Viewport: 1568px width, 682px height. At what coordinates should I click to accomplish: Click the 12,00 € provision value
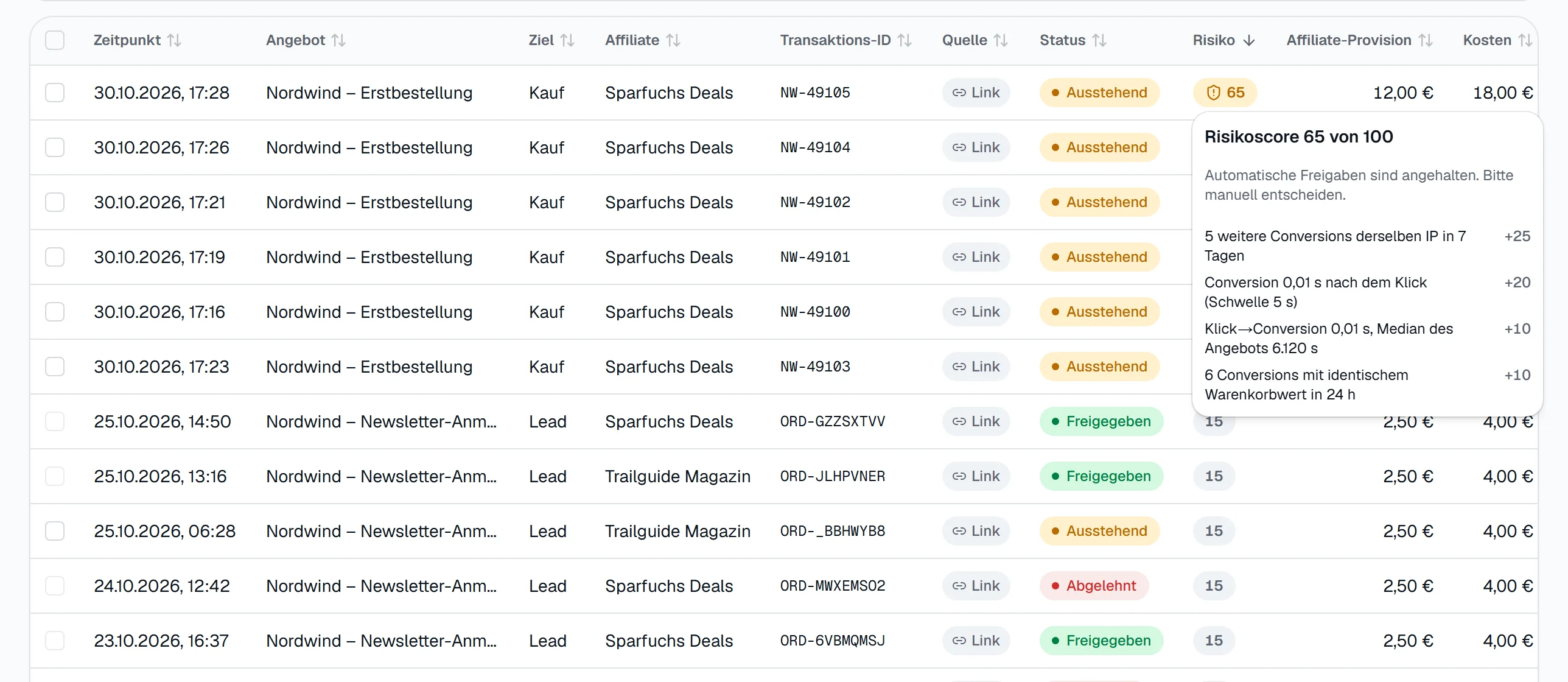coord(1403,93)
